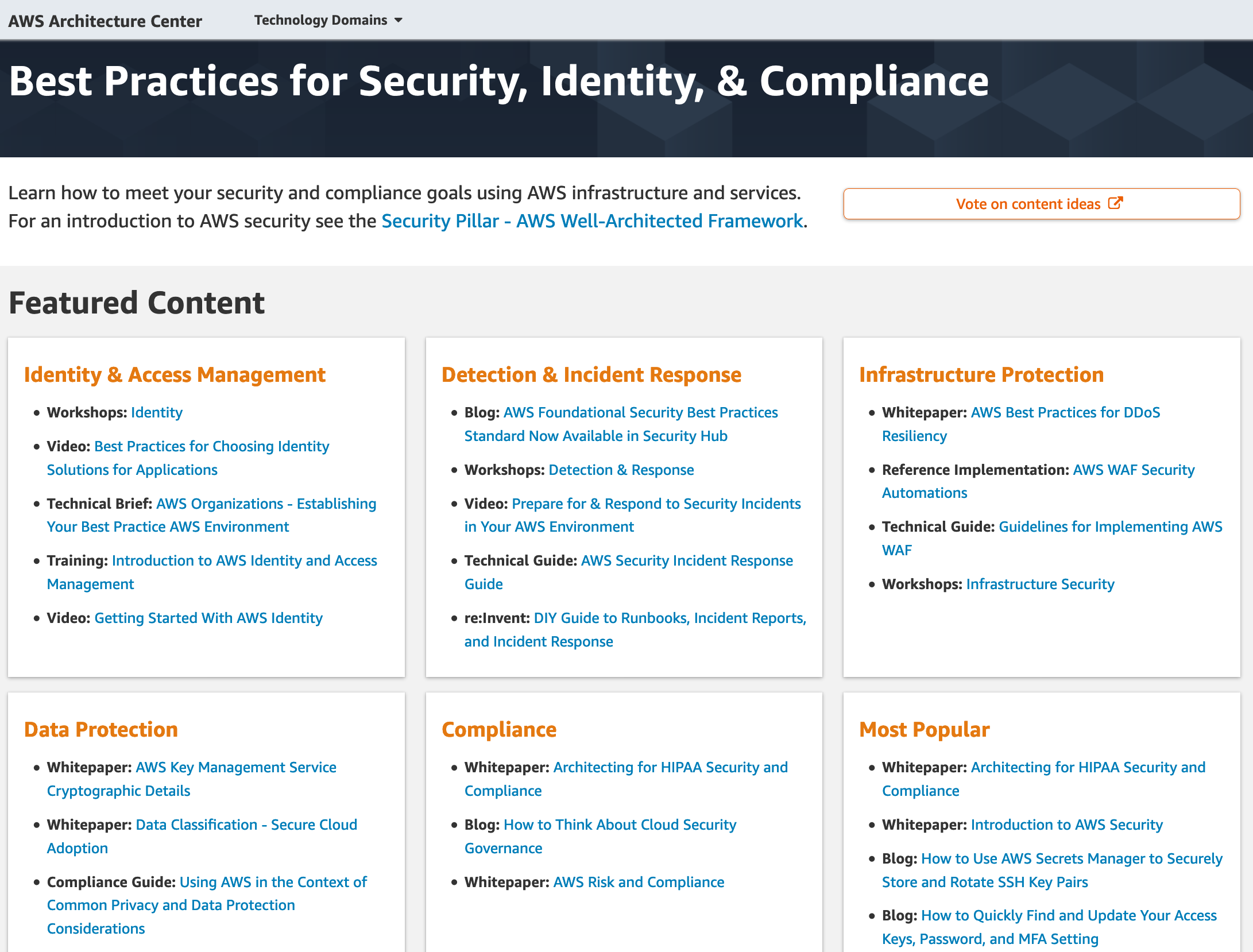
Task: Click the external link icon on Vote button
Action: (x=1115, y=203)
